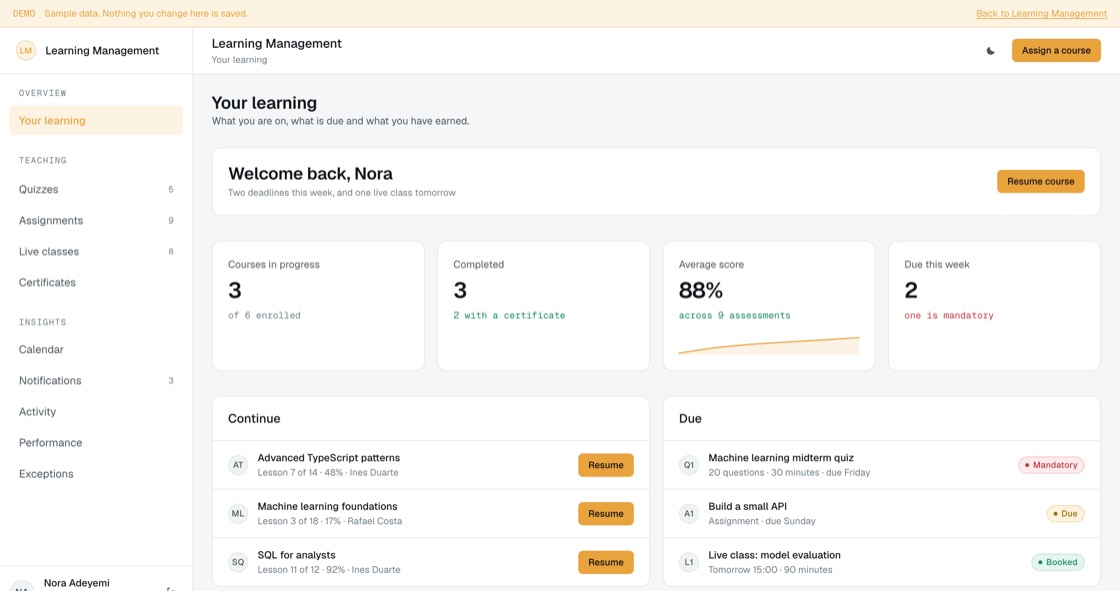Viewport: 1120px width, 591px height.
Task: Resume SQL for analysts
Action: pos(606,562)
